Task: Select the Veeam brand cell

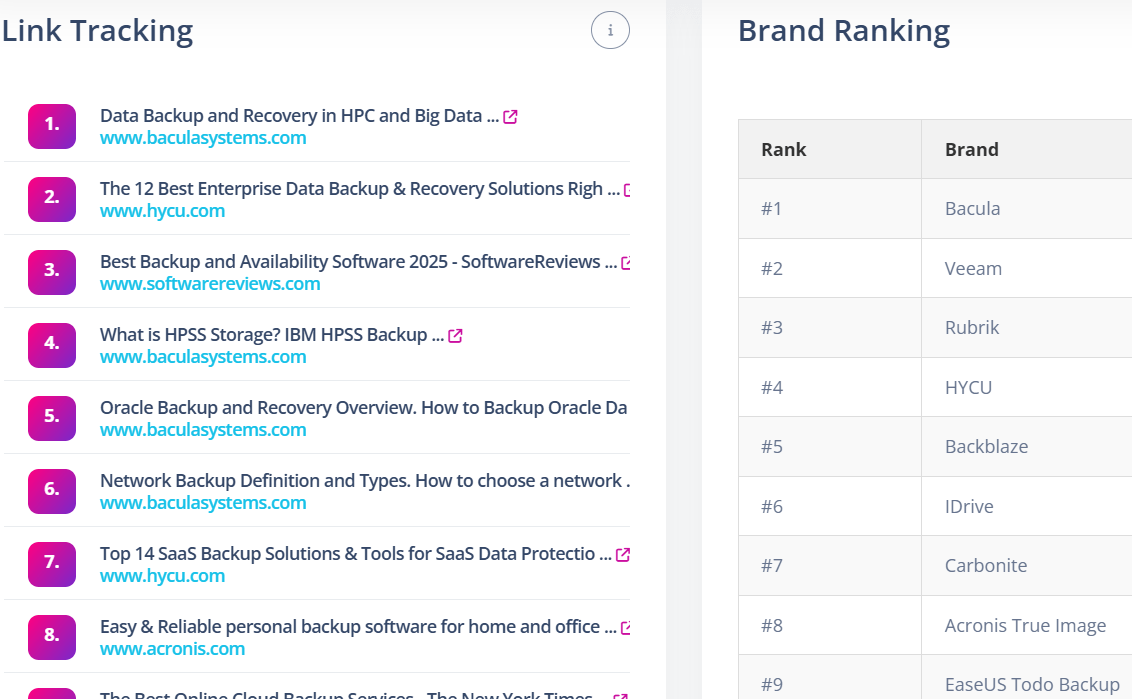Action: [x=1027, y=269]
